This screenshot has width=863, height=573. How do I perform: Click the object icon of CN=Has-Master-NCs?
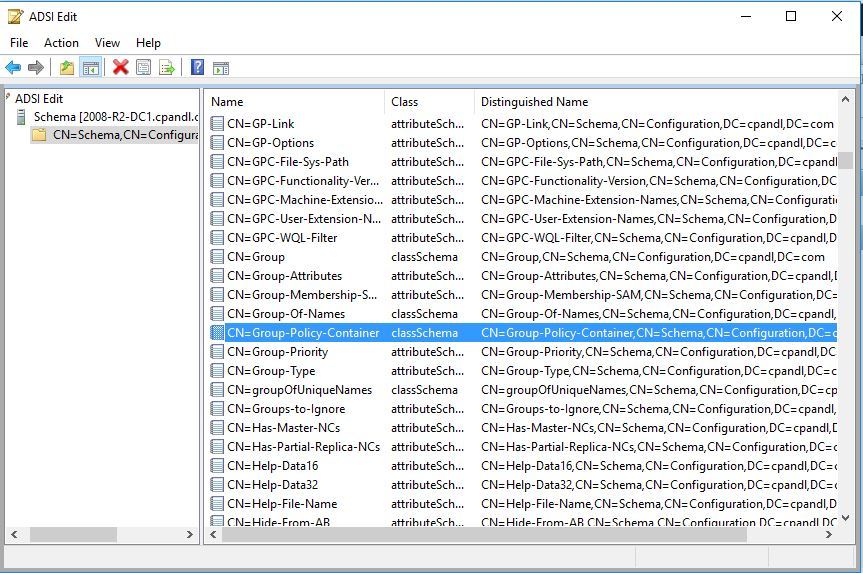click(x=217, y=428)
